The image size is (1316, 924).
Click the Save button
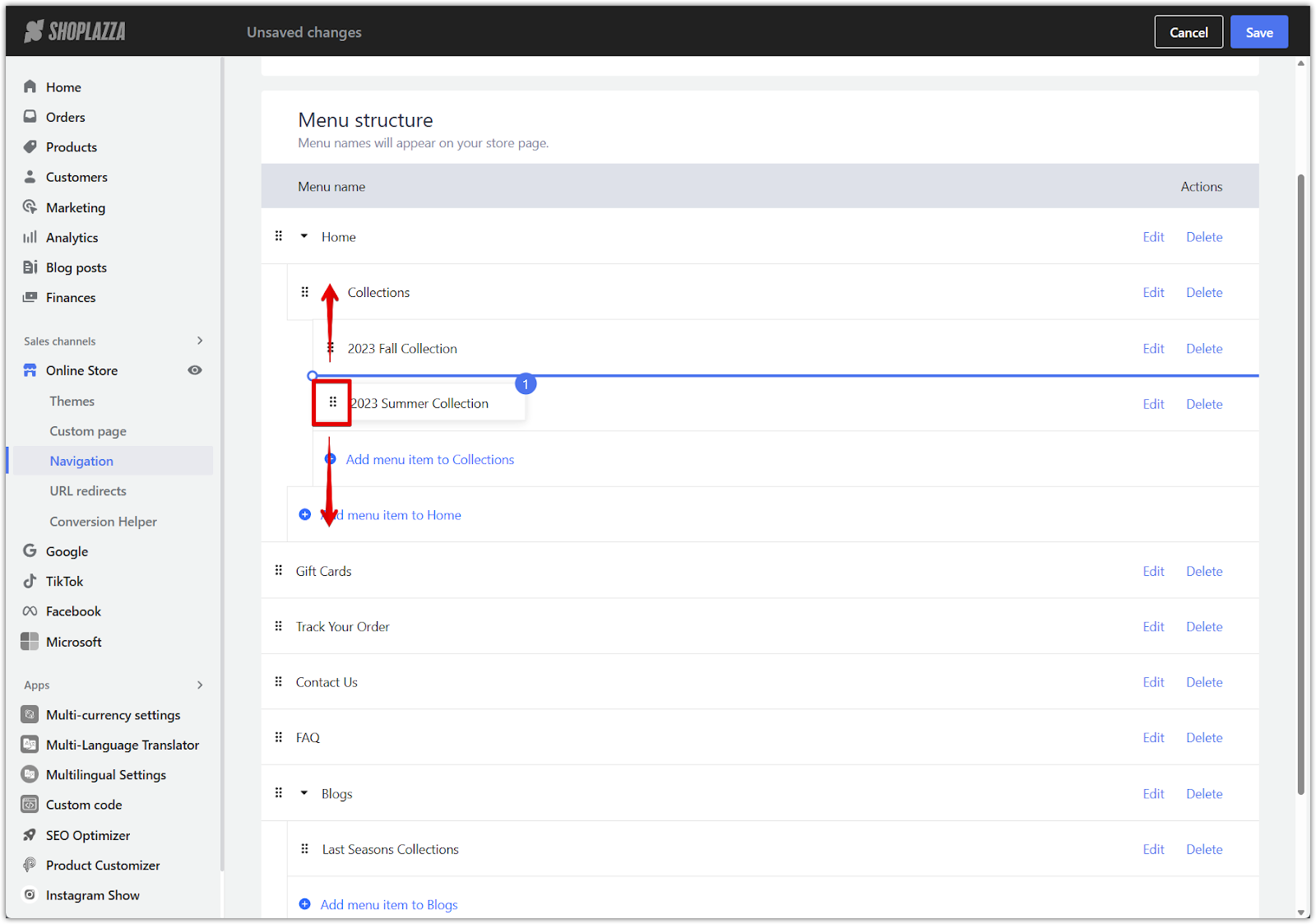1259,32
